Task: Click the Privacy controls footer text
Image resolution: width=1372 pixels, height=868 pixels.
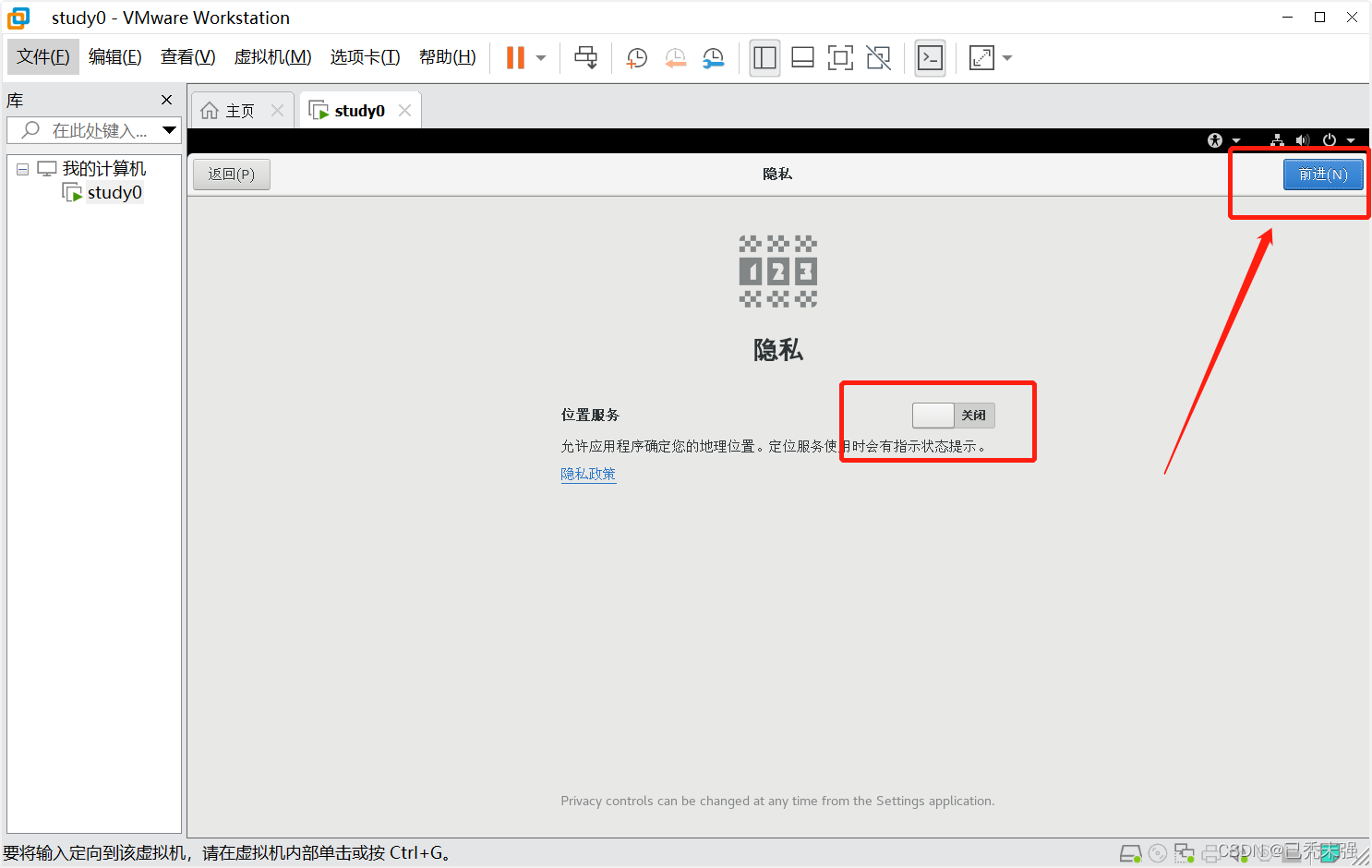Action: [x=777, y=801]
